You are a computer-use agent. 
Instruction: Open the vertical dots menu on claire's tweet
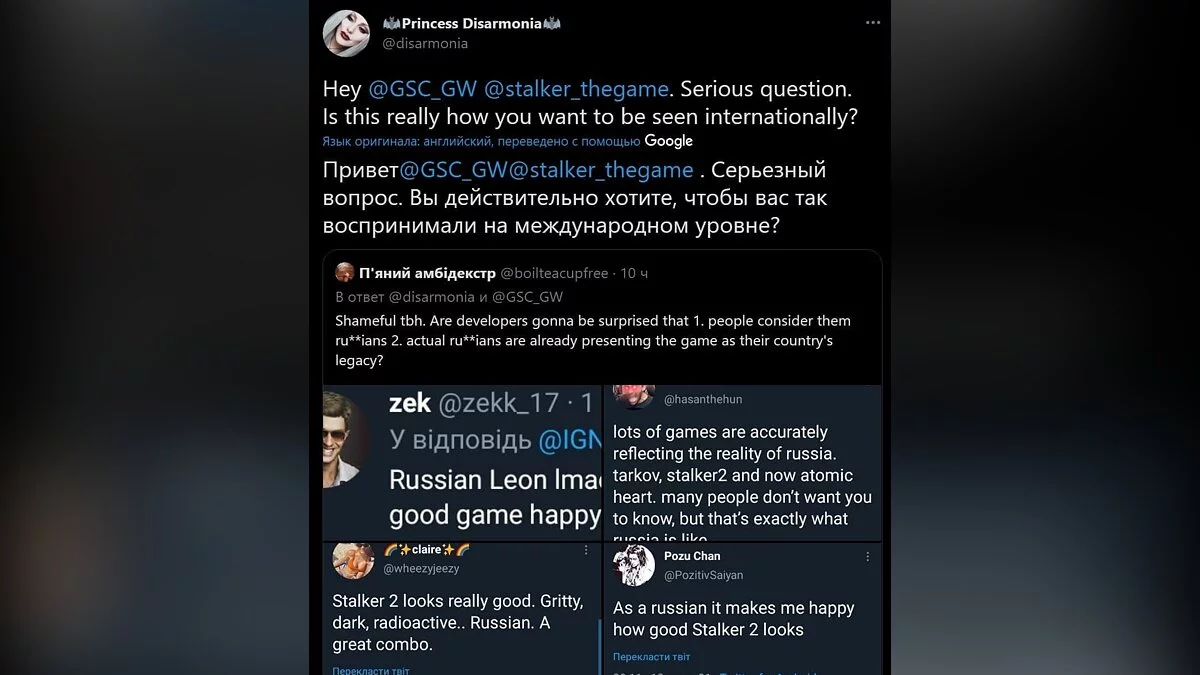point(586,550)
